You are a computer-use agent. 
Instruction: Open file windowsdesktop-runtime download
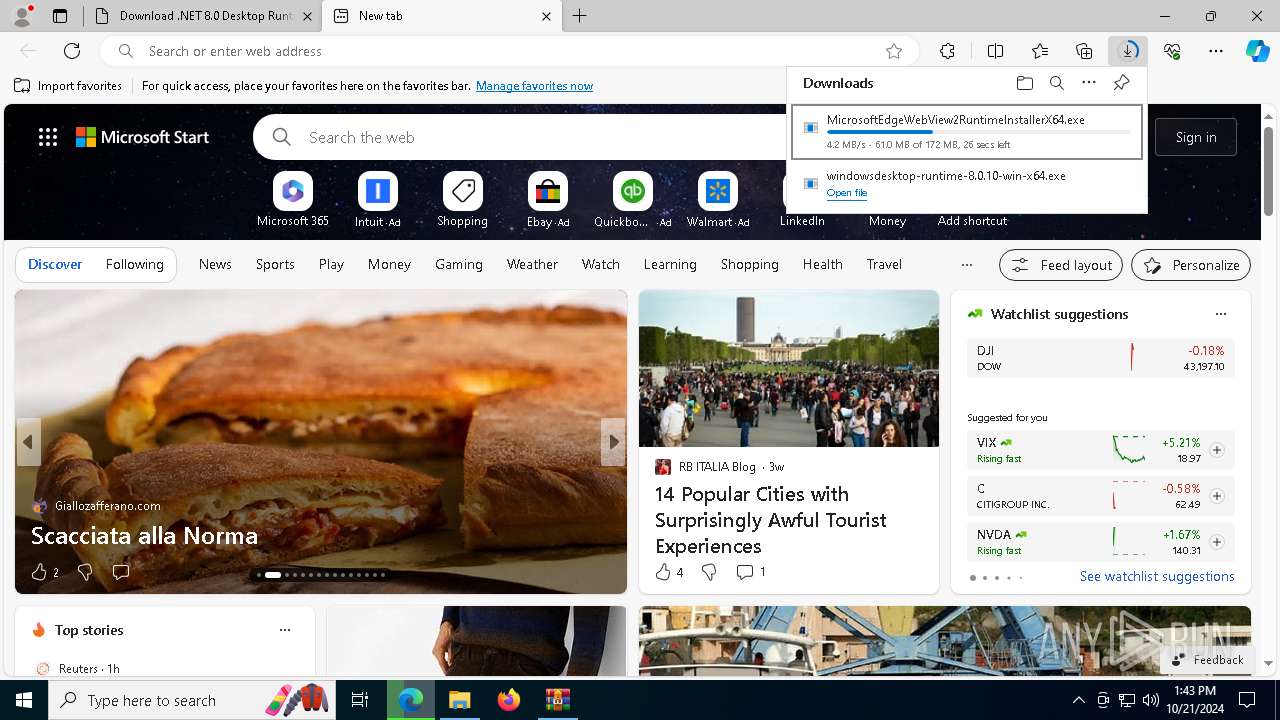[847, 193]
